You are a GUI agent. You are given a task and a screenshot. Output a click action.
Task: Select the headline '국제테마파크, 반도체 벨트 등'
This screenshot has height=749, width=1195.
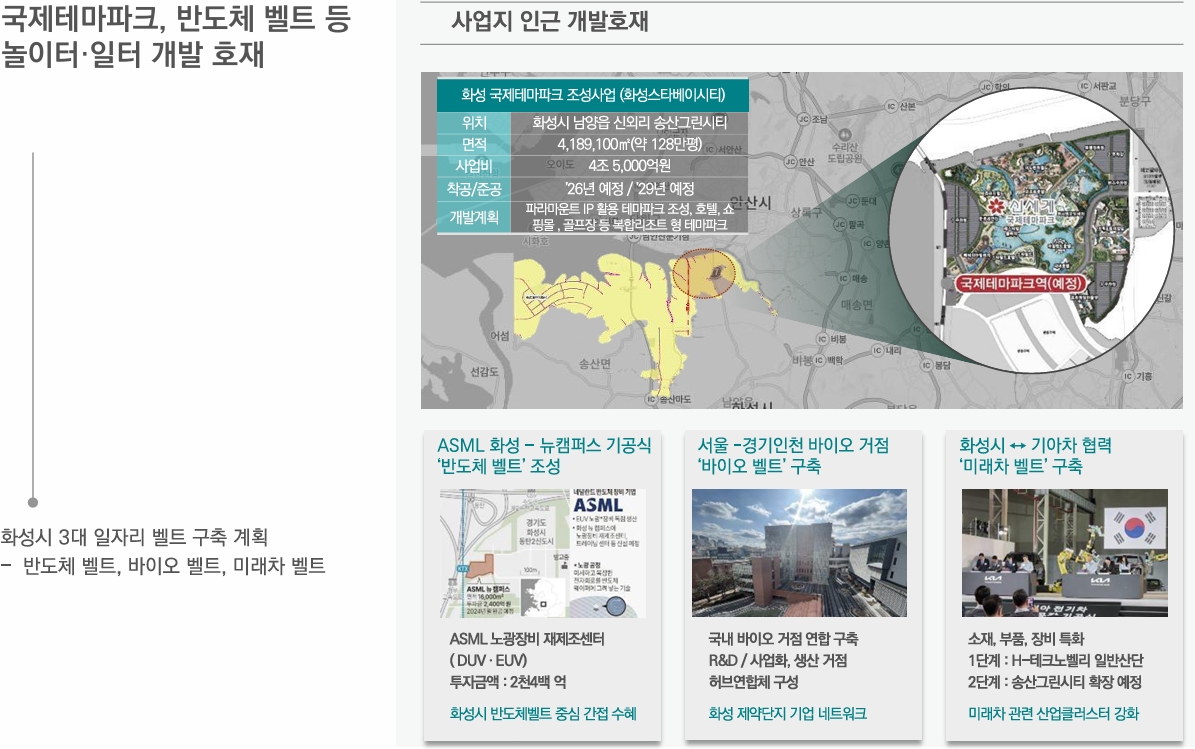(x=175, y=18)
